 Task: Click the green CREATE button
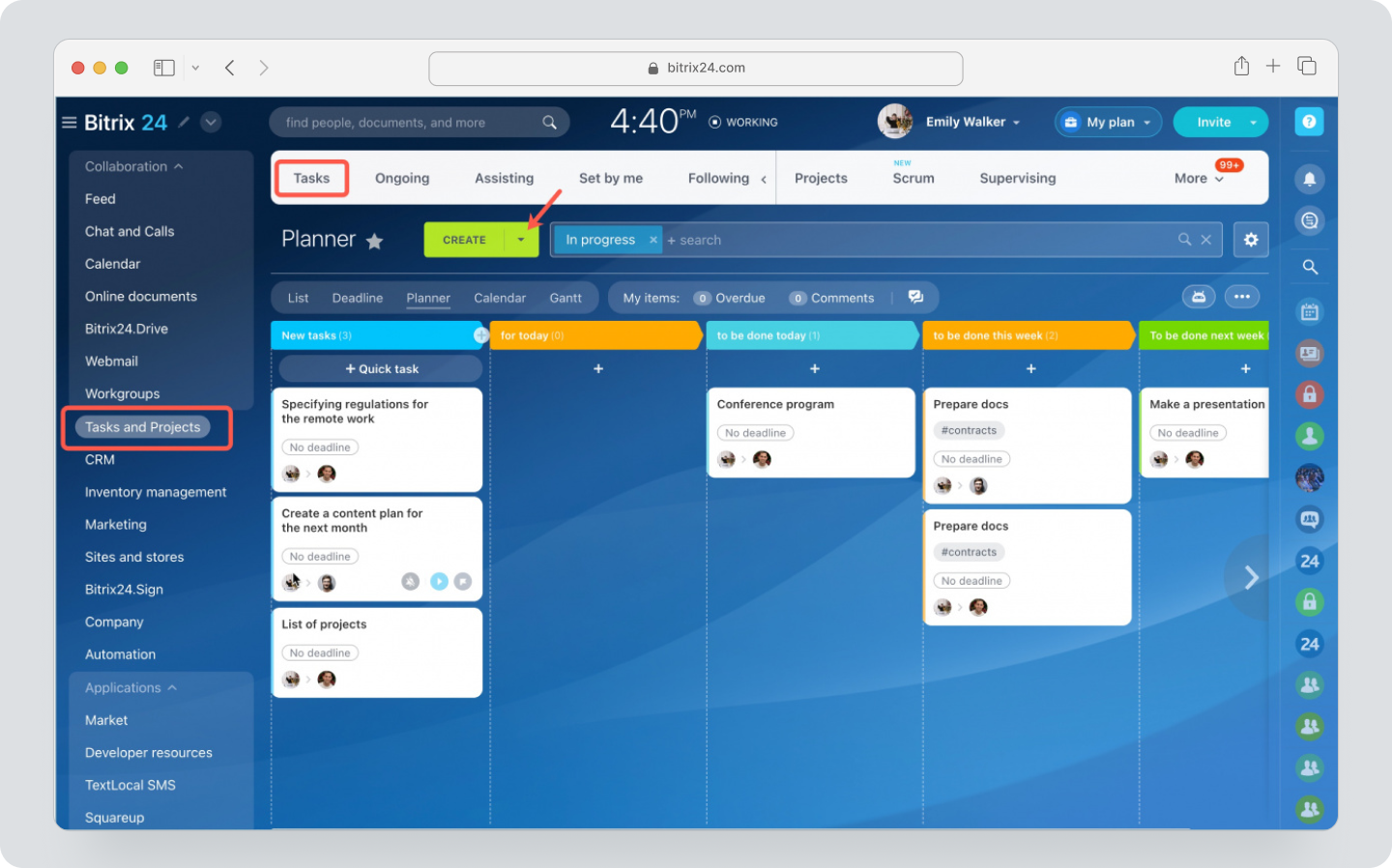(x=465, y=239)
